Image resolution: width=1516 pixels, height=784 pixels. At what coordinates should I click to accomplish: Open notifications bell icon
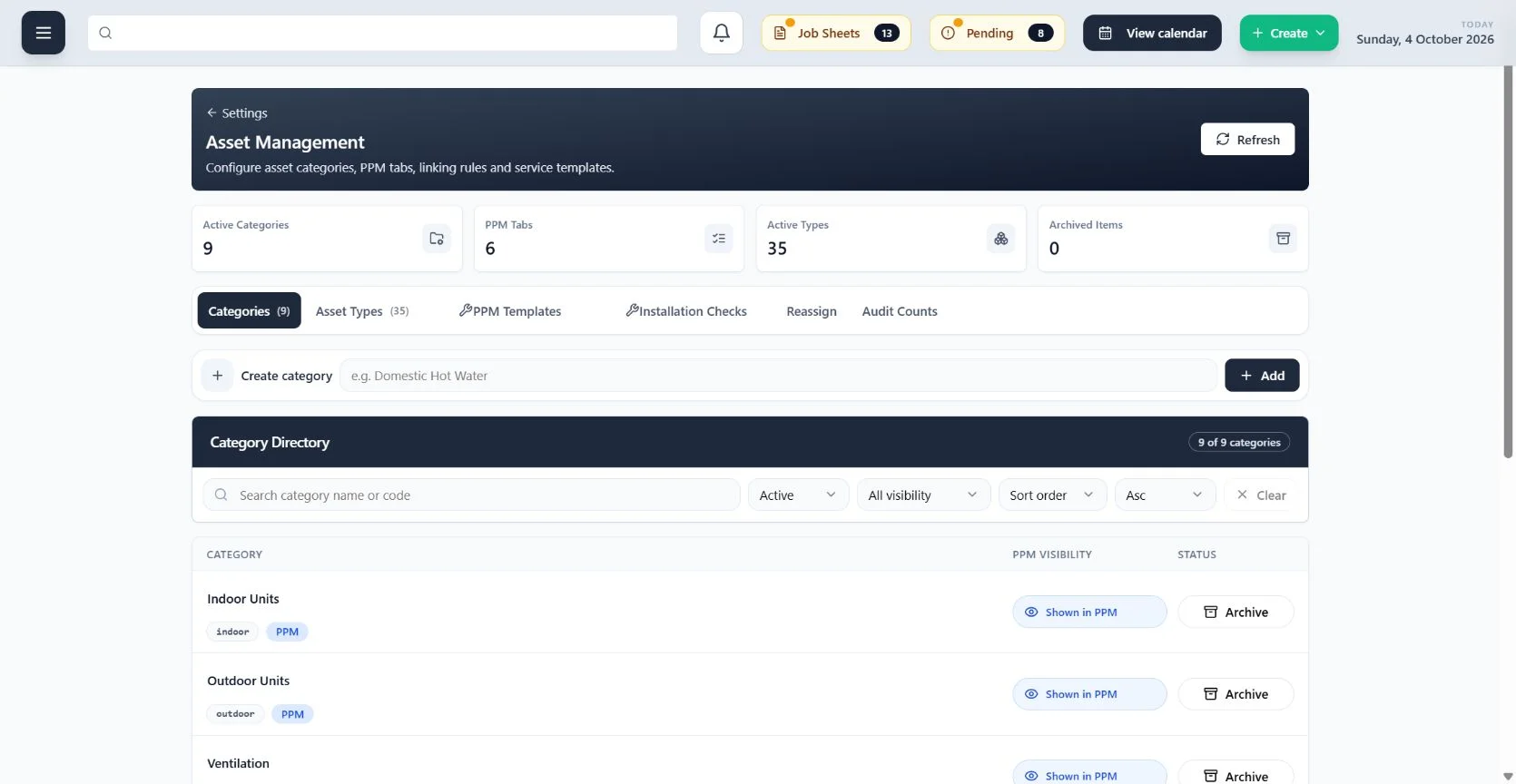[722, 33]
